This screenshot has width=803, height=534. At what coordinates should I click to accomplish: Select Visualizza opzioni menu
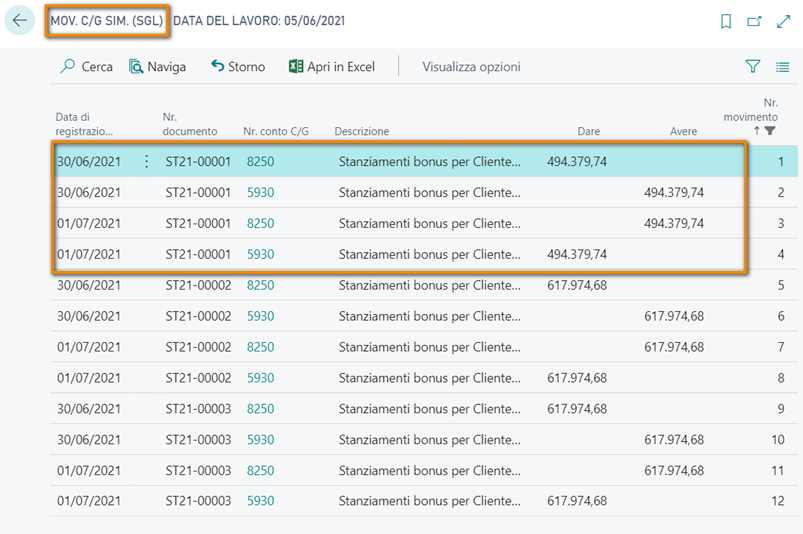click(x=471, y=67)
